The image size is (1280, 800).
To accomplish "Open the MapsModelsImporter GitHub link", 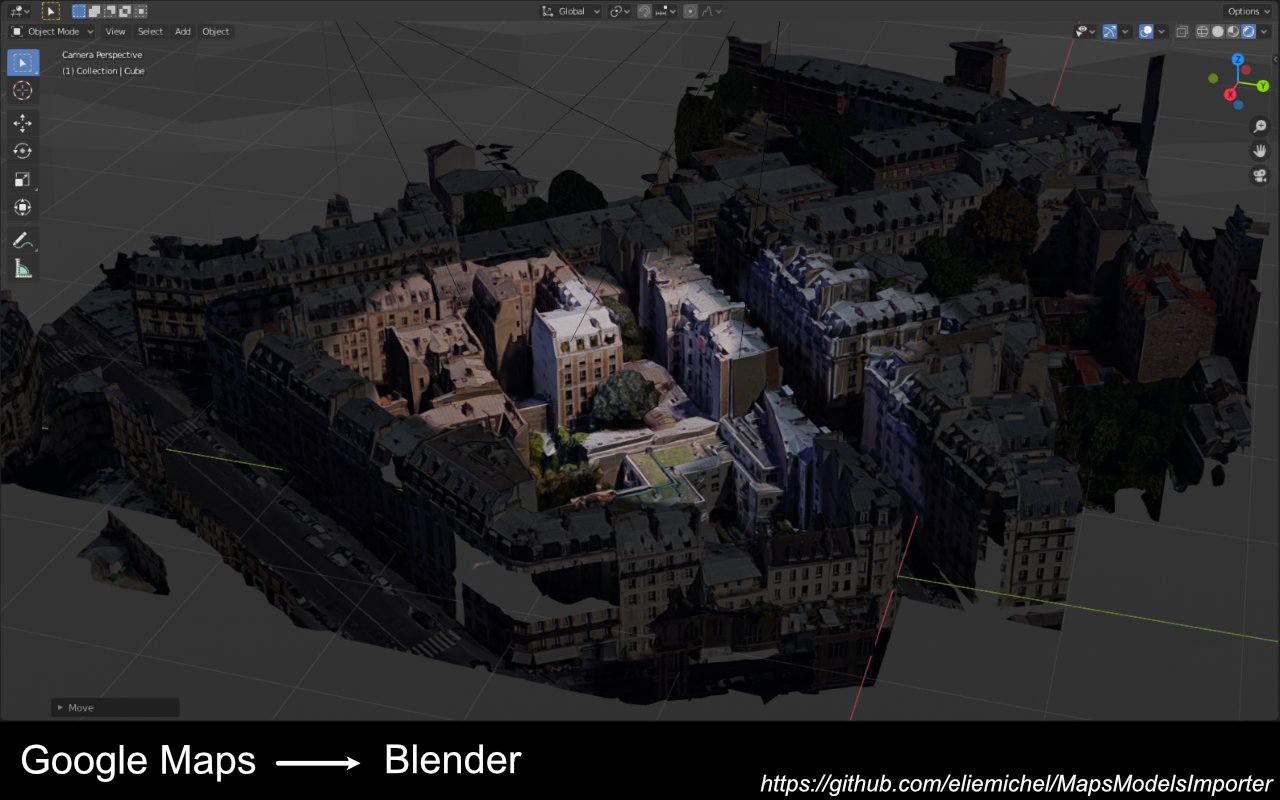I will click(1016, 783).
